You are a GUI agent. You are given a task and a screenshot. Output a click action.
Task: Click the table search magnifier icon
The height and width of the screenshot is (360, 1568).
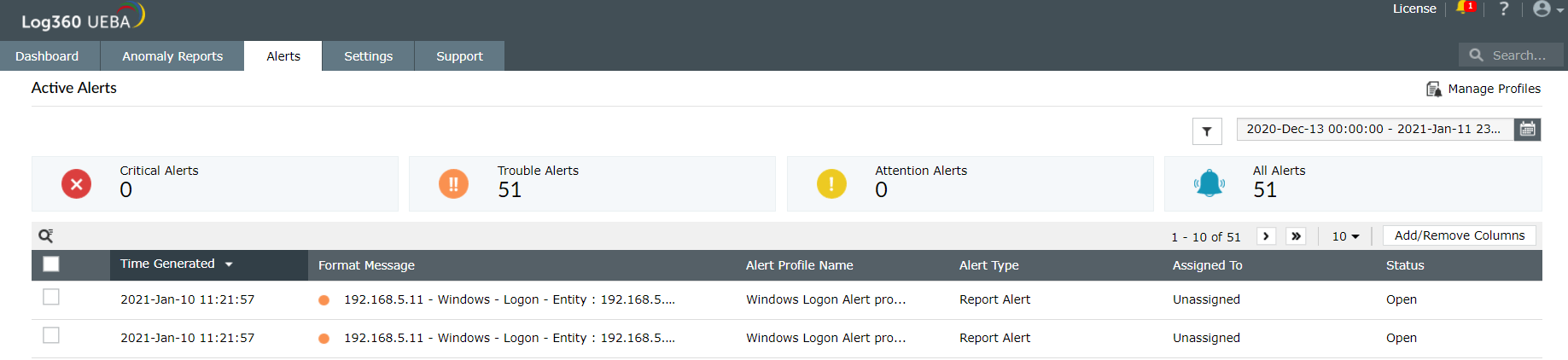pos(46,236)
